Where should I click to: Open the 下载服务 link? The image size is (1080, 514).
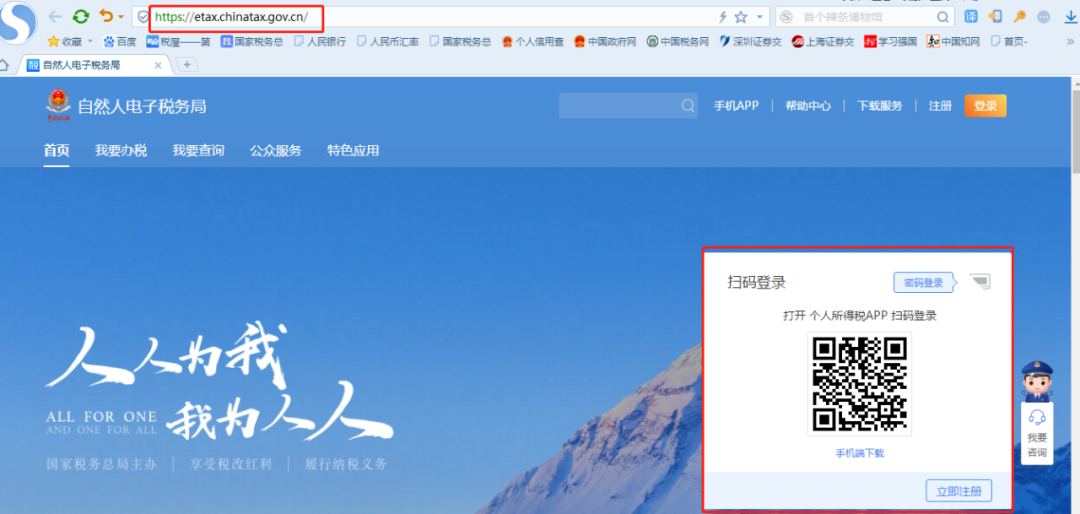(880, 106)
